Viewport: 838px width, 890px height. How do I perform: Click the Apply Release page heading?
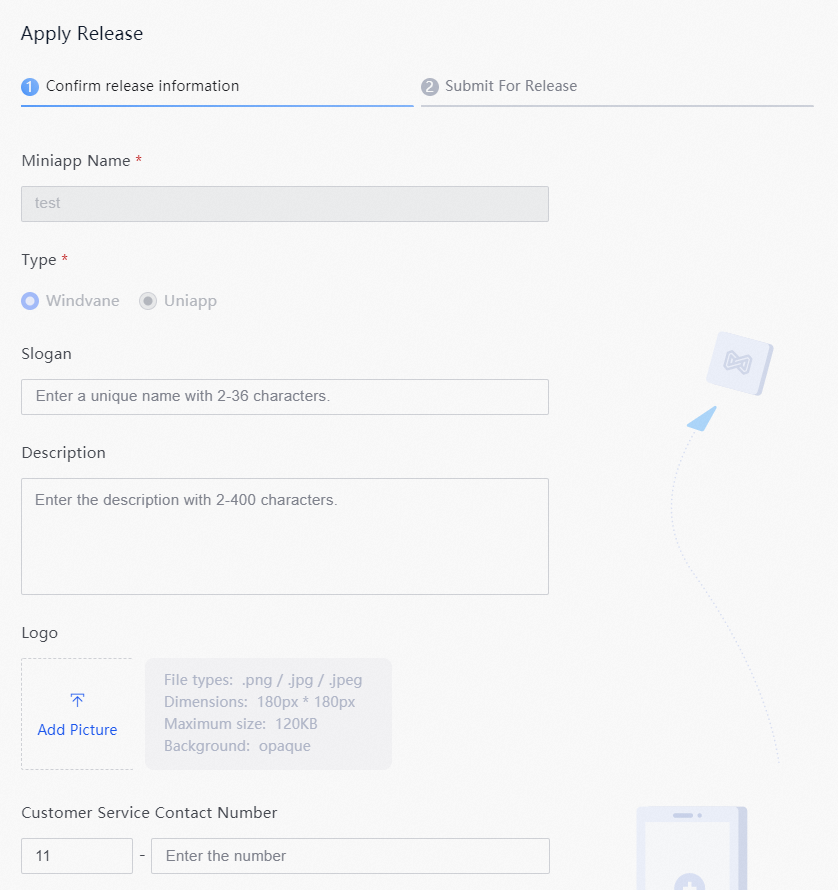point(82,33)
